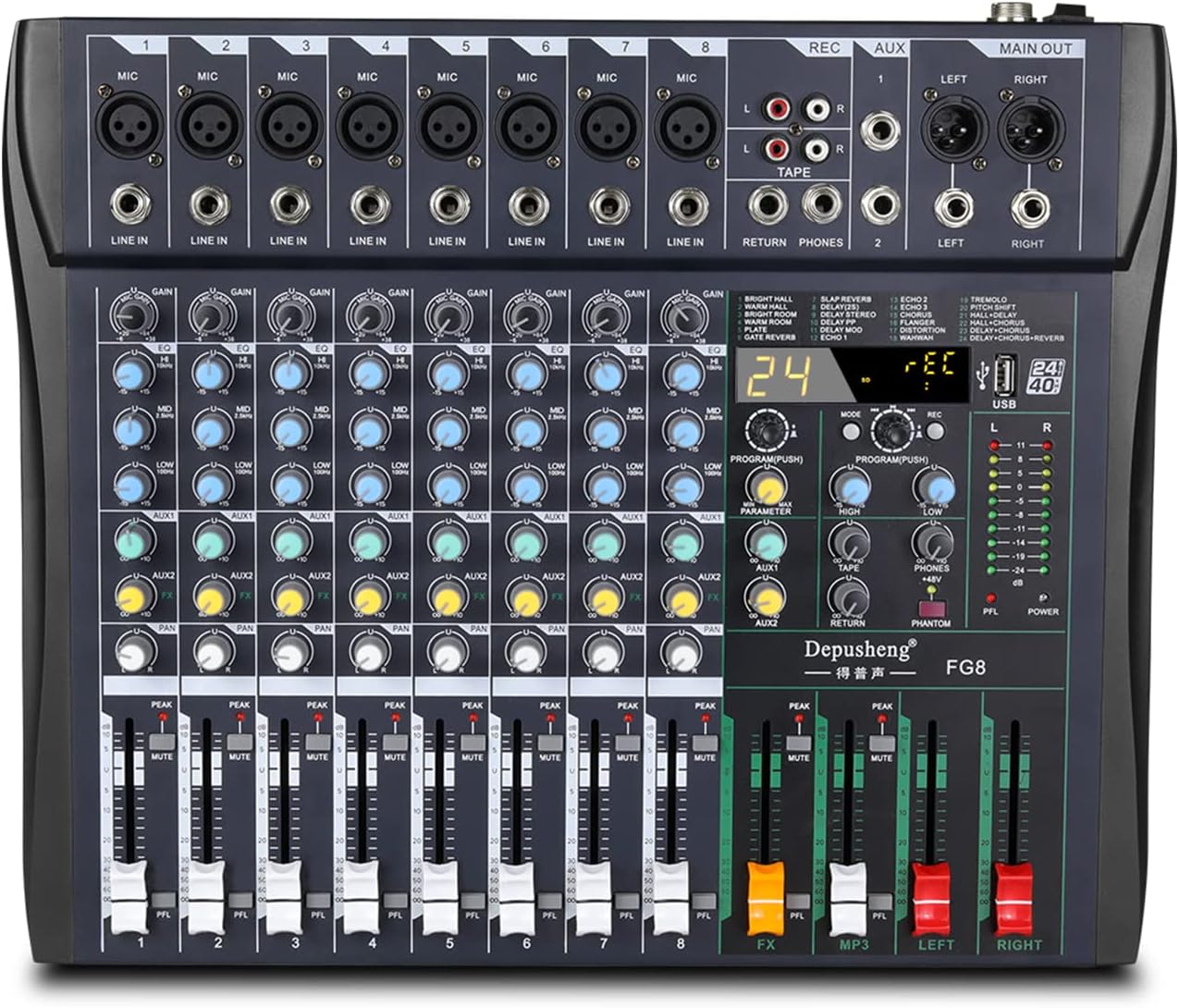Viewport: 1179px width, 1008px height.
Task: Toggle the MUTE button on channel 8
Action: pyautogui.click(x=705, y=742)
